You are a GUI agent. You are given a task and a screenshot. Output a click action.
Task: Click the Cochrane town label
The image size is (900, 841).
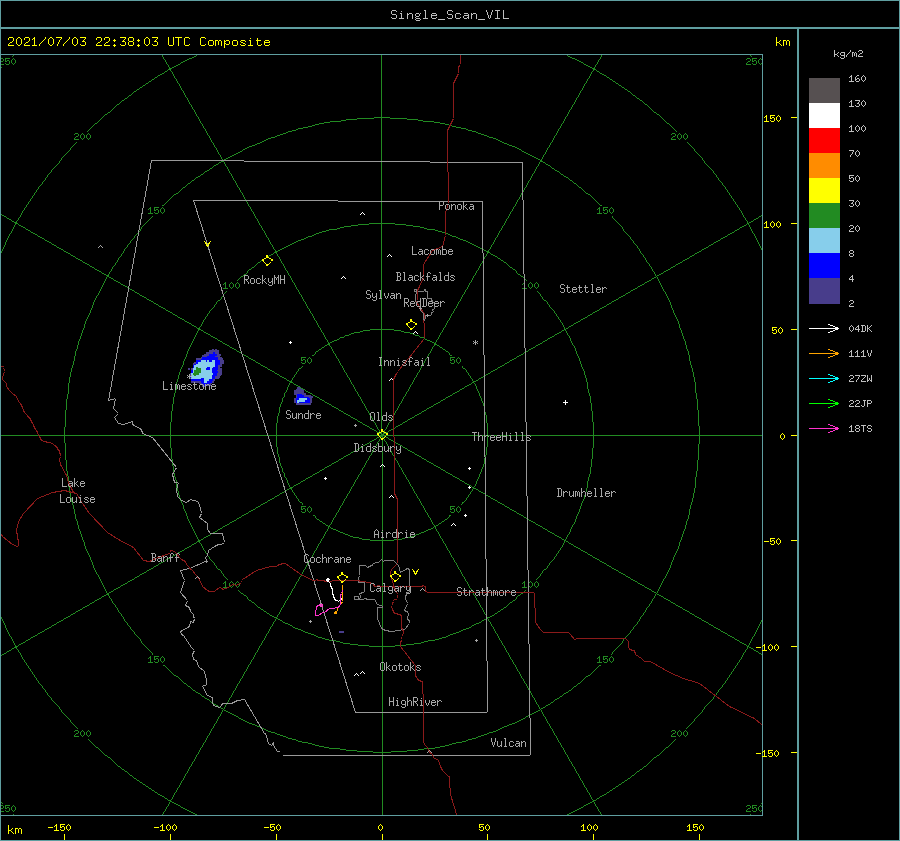pos(327,559)
